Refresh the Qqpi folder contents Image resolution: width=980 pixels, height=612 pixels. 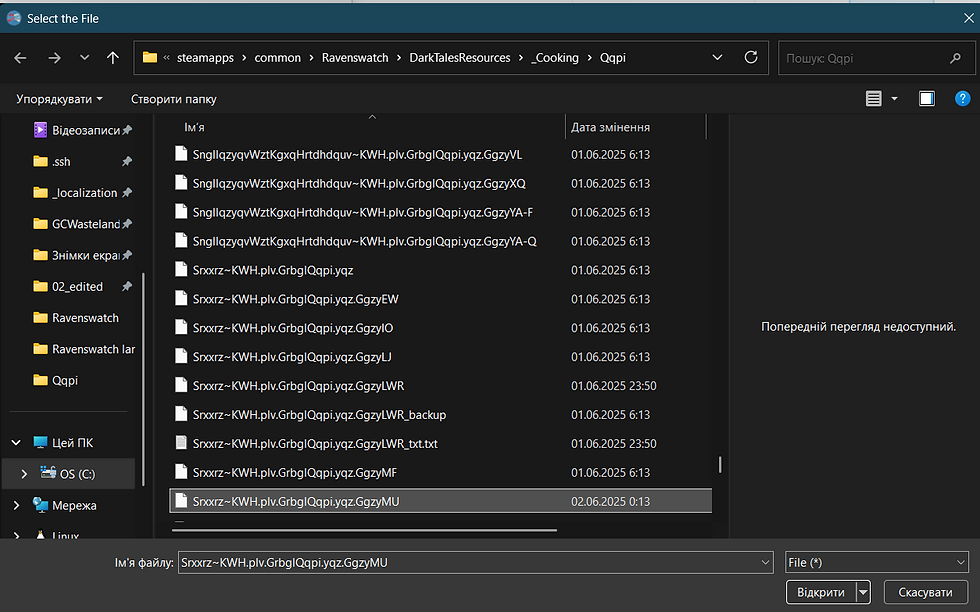pos(751,58)
